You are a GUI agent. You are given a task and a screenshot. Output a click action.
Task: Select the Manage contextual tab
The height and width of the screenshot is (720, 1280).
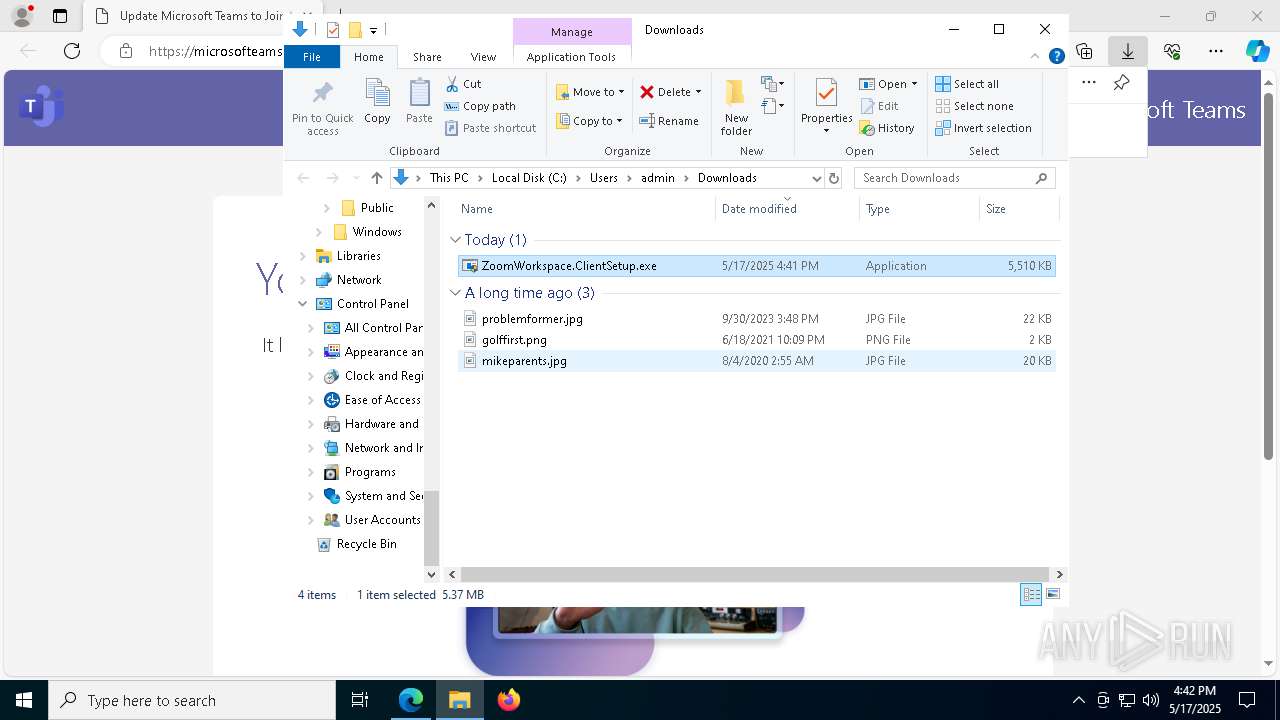point(572,32)
